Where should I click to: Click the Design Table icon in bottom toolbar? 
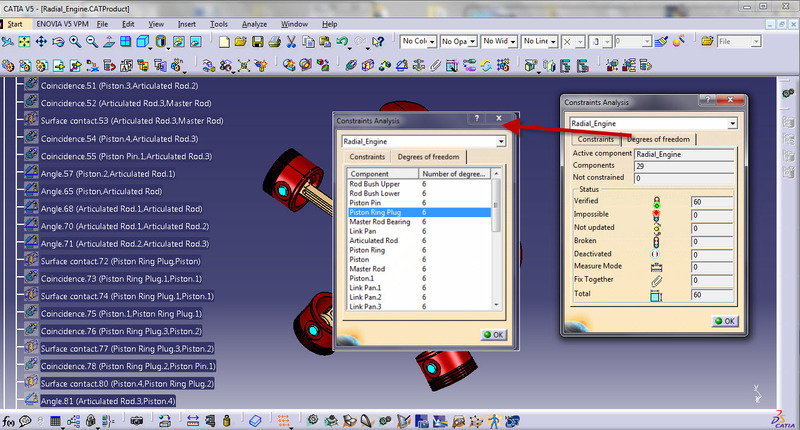point(56,421)
